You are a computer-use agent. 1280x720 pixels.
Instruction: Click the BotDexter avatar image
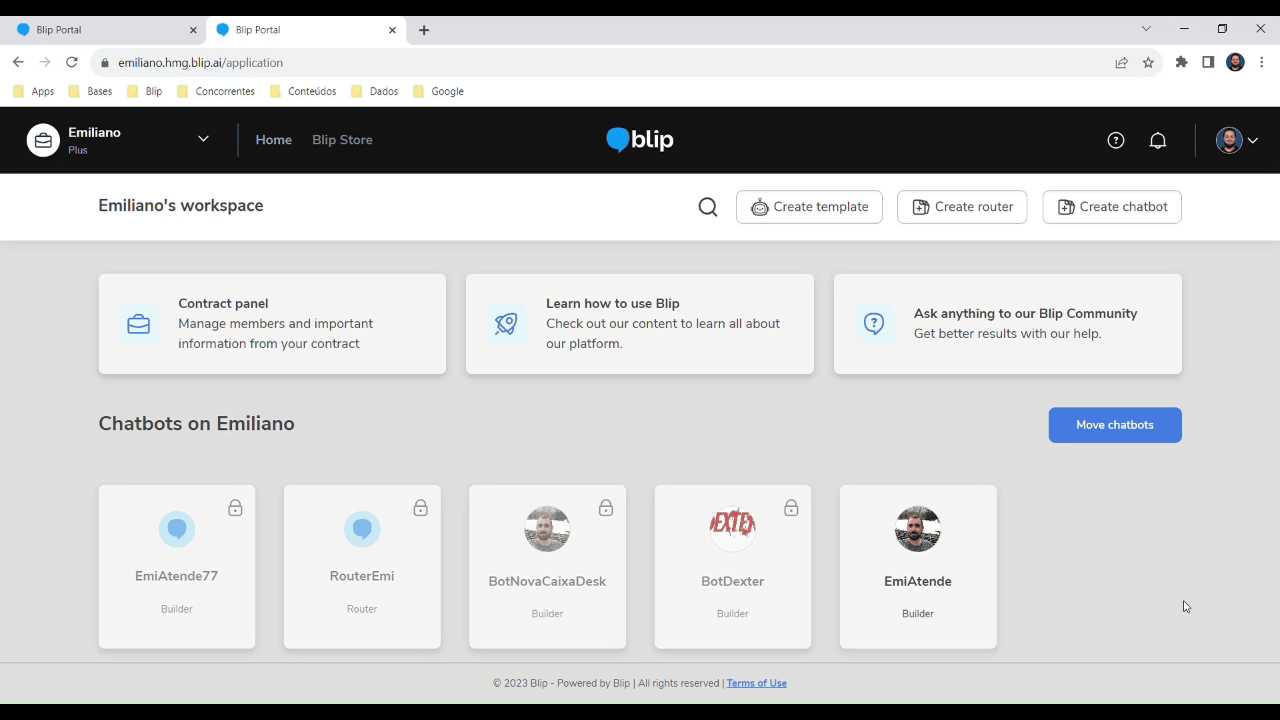point(733,529)
